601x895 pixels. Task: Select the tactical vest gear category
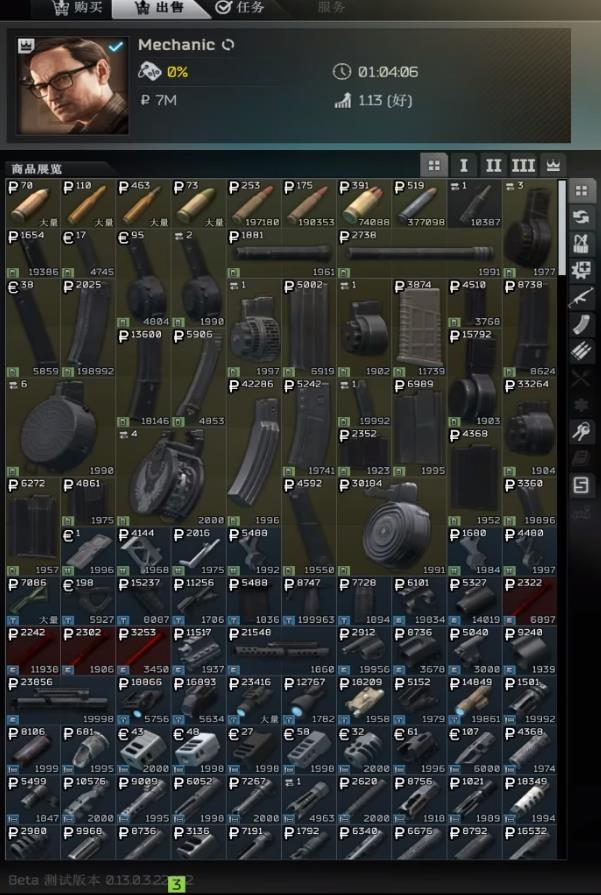(x=581, y=243)
